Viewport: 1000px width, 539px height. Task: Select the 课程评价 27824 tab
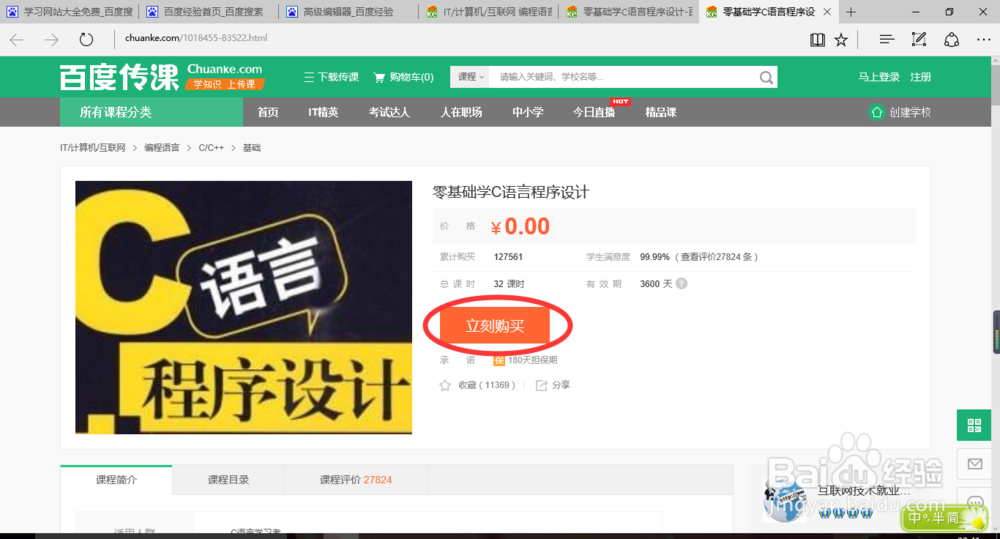356,480
